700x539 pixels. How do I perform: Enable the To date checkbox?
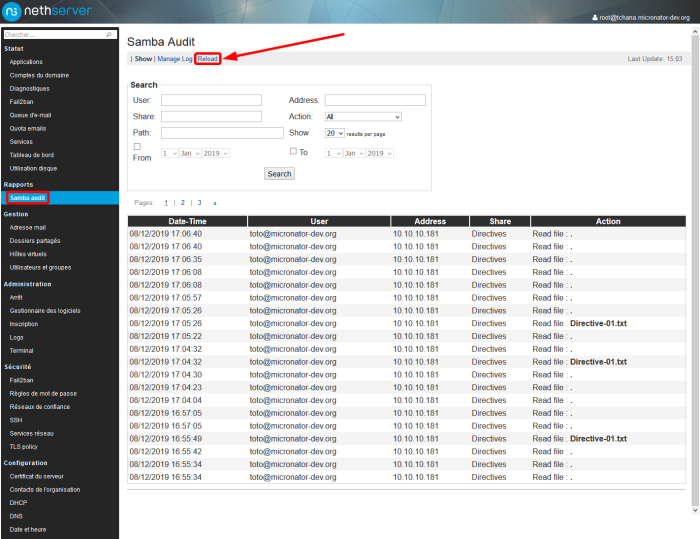tap(293, 151)
